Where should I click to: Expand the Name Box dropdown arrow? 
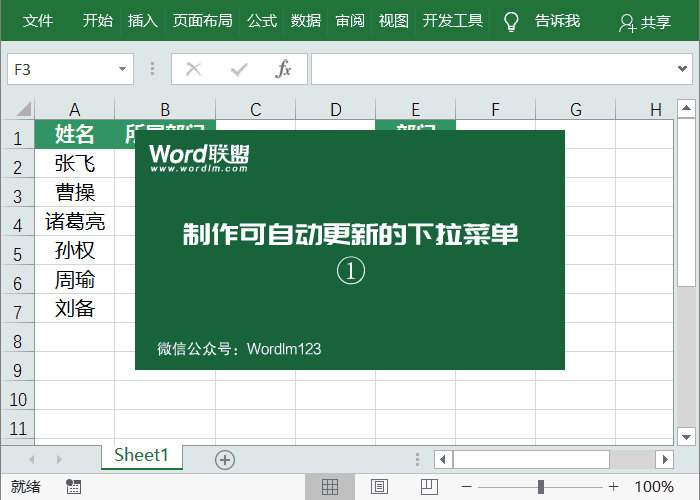pyautogui.click(x=122, y=69)
